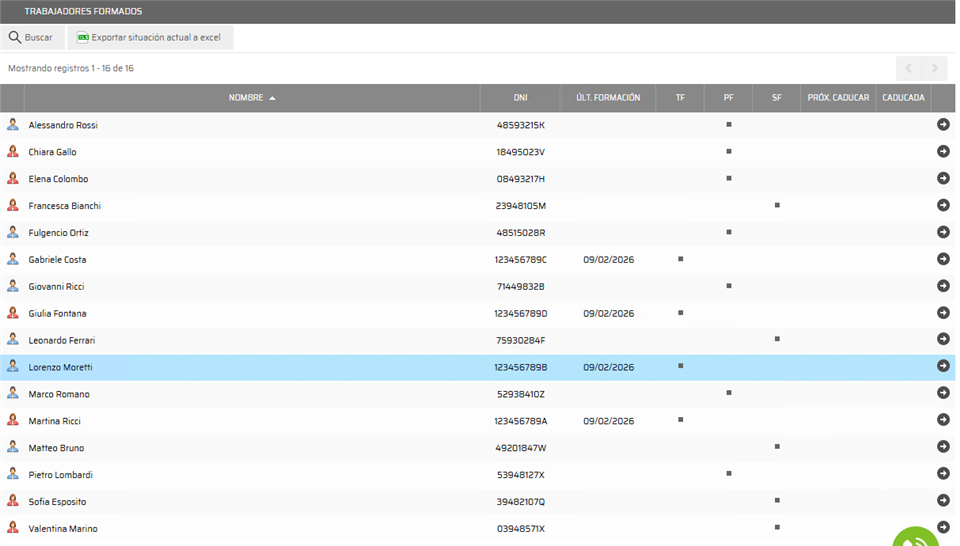Click the user icon beside Martina Ricci
The height and width of the screenshot is (546, 960).
[12, 420]
